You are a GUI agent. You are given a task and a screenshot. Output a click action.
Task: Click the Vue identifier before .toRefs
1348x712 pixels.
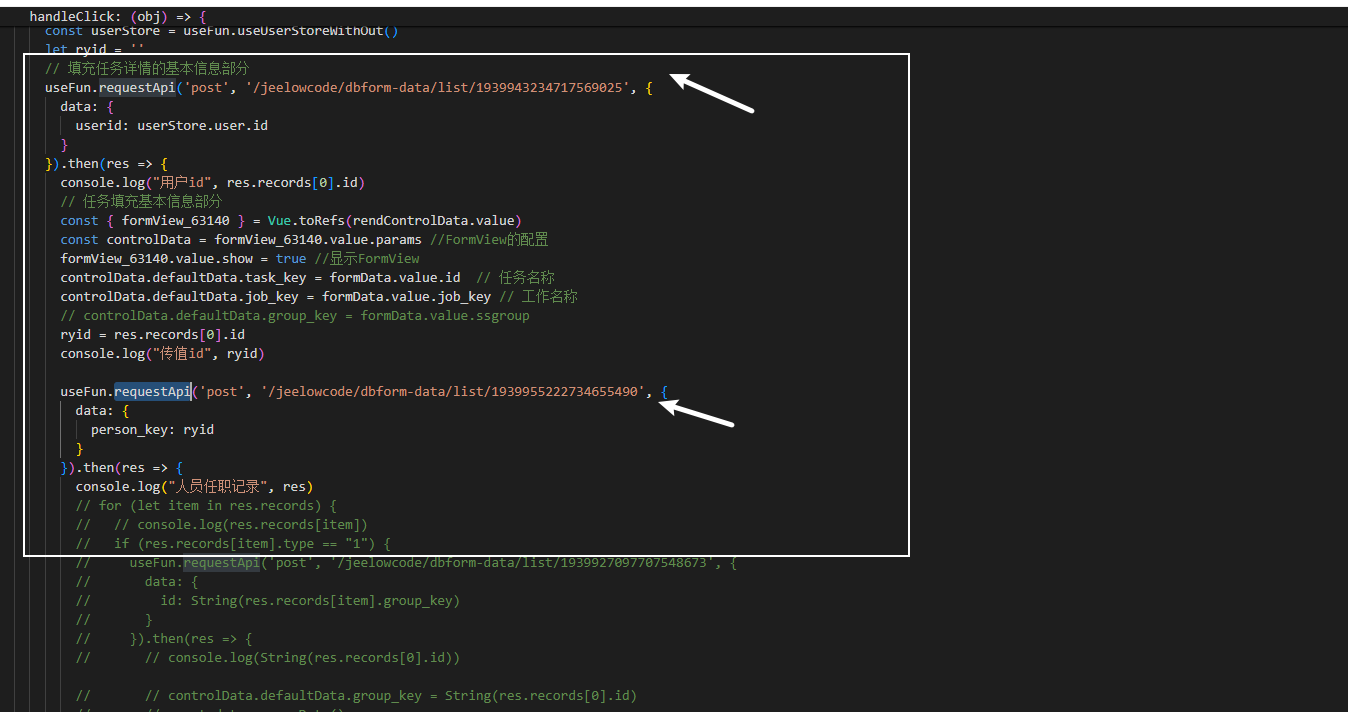(279, 221)
